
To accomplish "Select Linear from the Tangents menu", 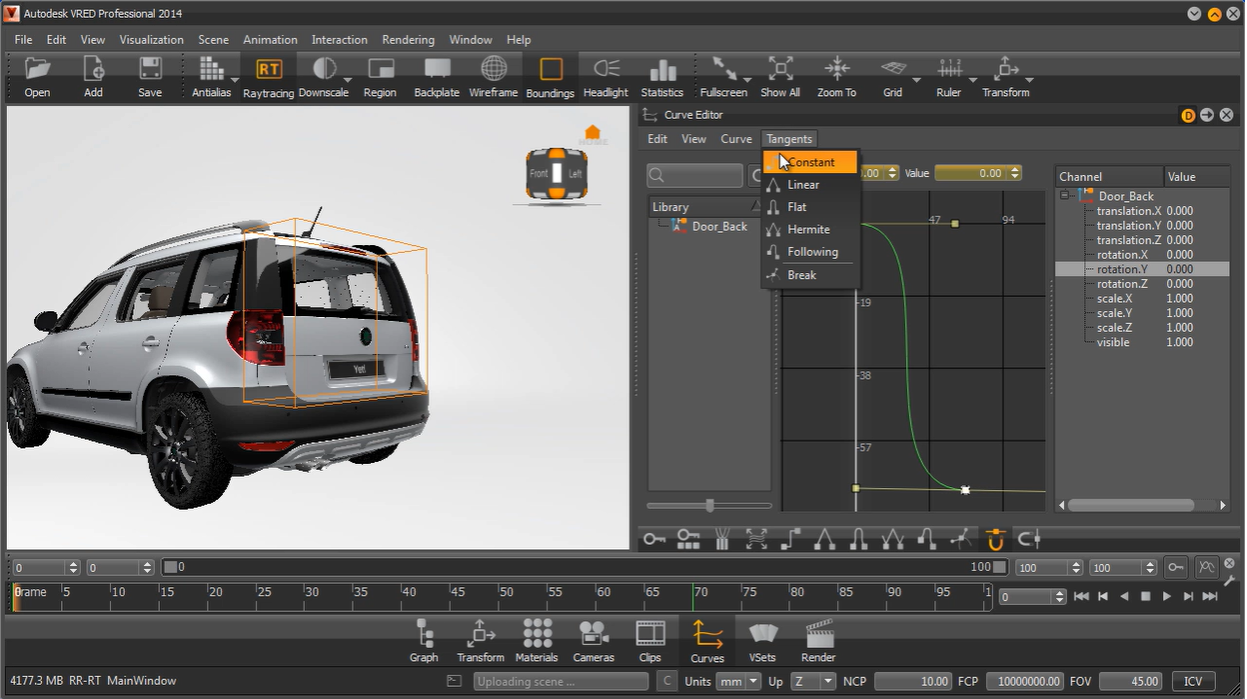I will [x=803, y=185].
